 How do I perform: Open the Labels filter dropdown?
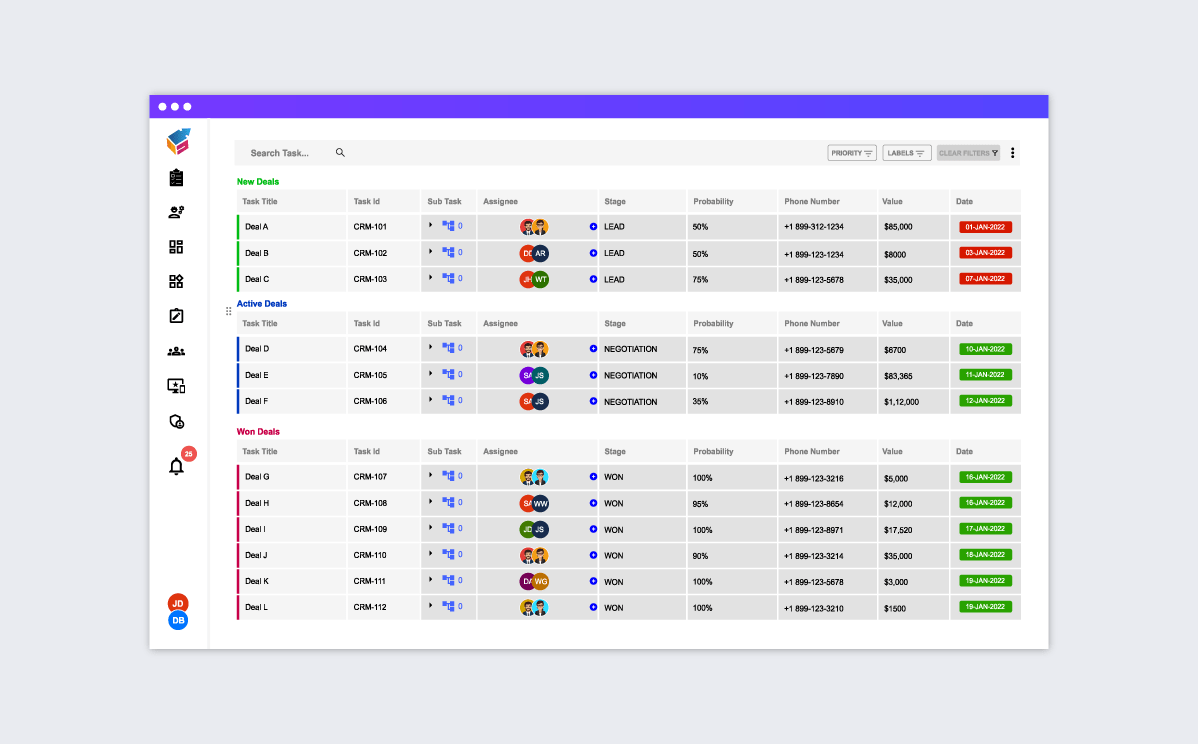pos(907,153)
